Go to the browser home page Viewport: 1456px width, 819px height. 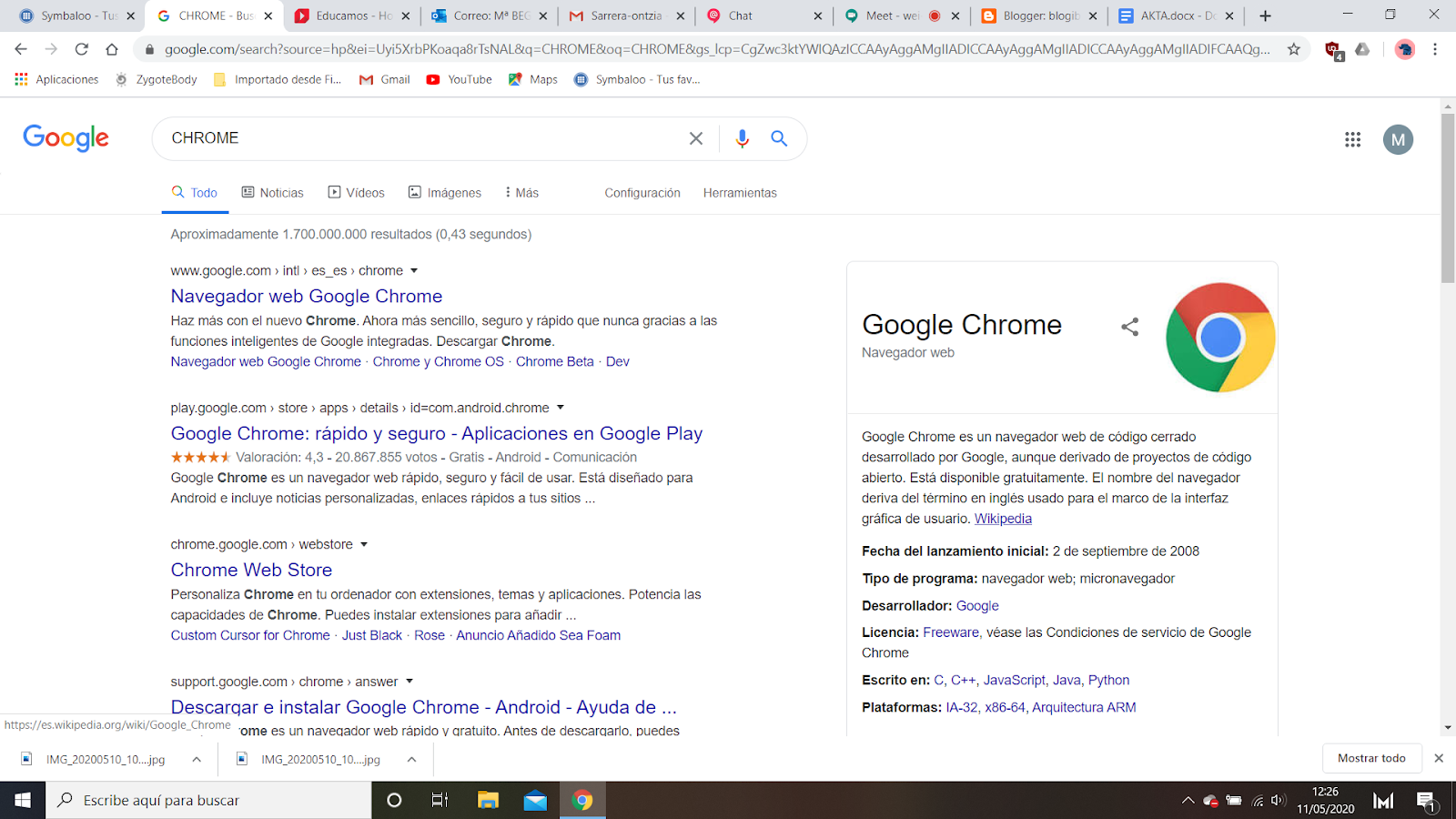[x=112, y=49]
